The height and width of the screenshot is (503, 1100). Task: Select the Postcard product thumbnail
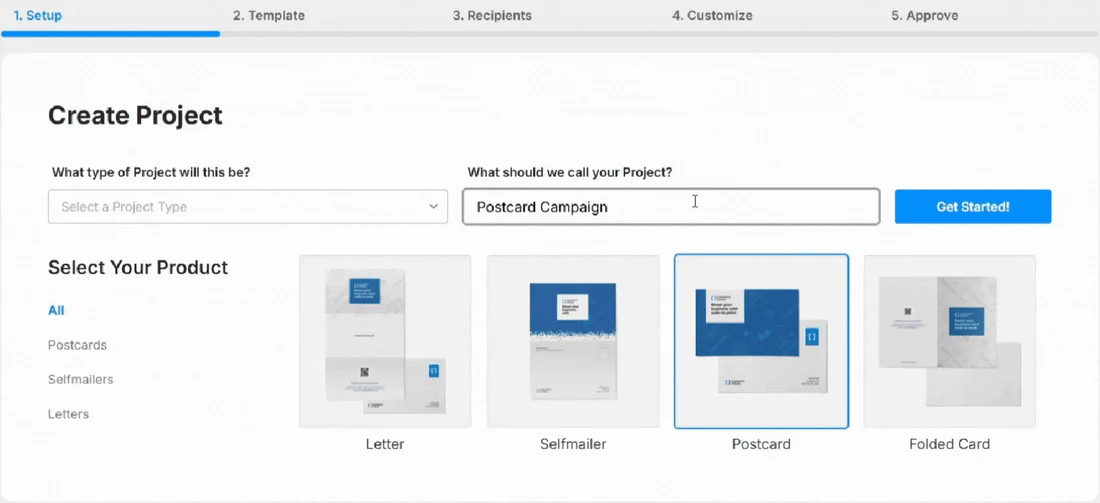(x=761, y=342)
